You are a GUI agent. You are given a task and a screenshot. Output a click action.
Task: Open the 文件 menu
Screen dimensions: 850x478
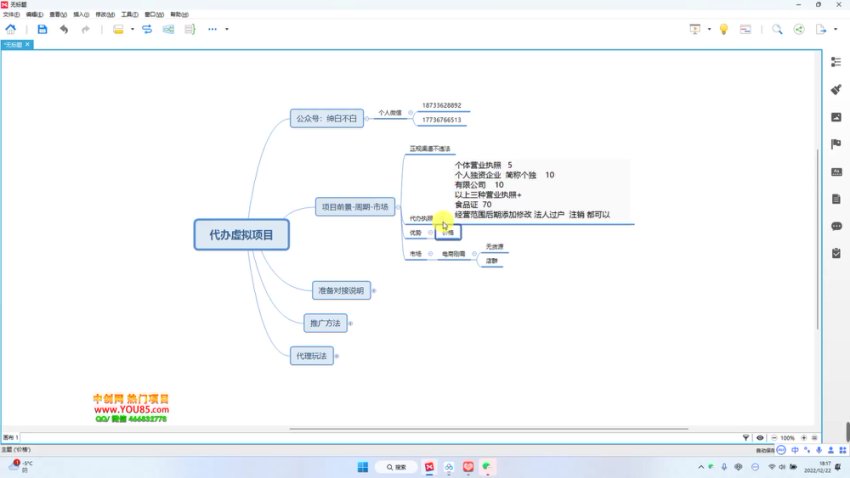pyautogui.click(x=11, y=15)
